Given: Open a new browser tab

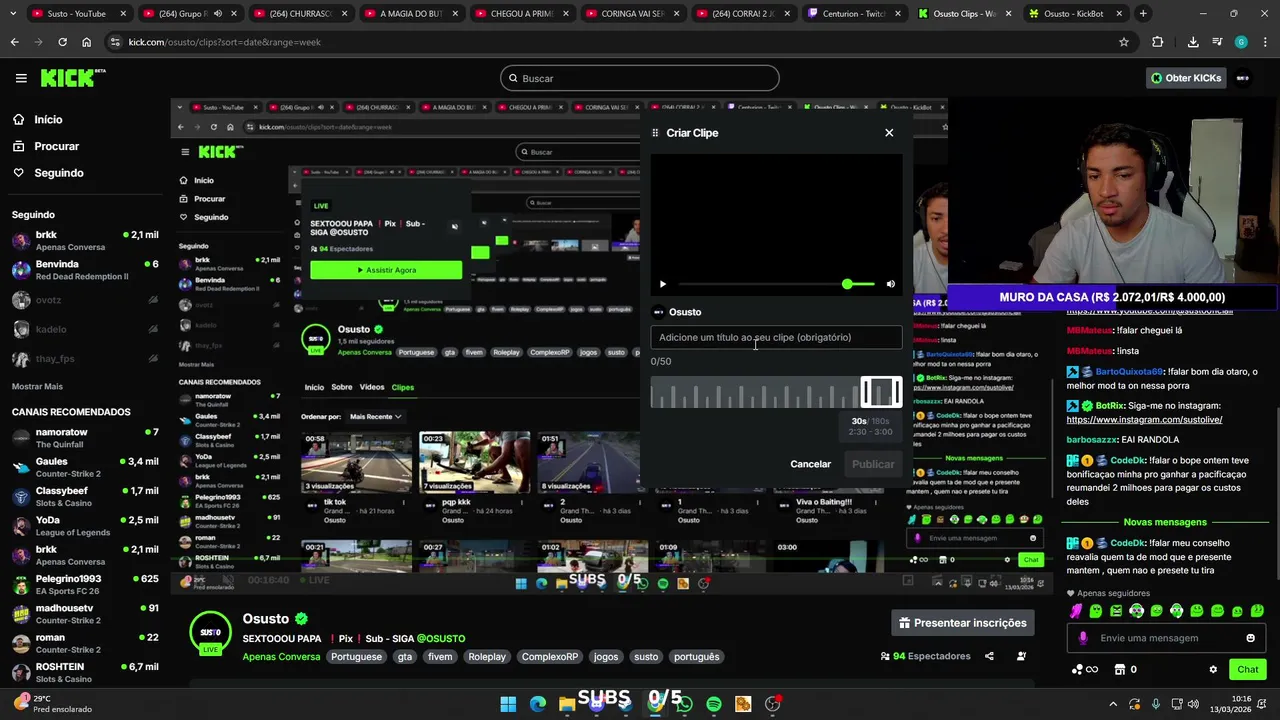Looking at the screenshot, I should click(x=1143, y=13).
